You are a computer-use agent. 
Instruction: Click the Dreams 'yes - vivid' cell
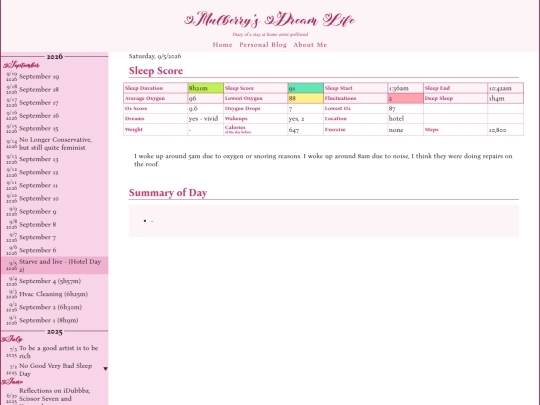point(205,118)
